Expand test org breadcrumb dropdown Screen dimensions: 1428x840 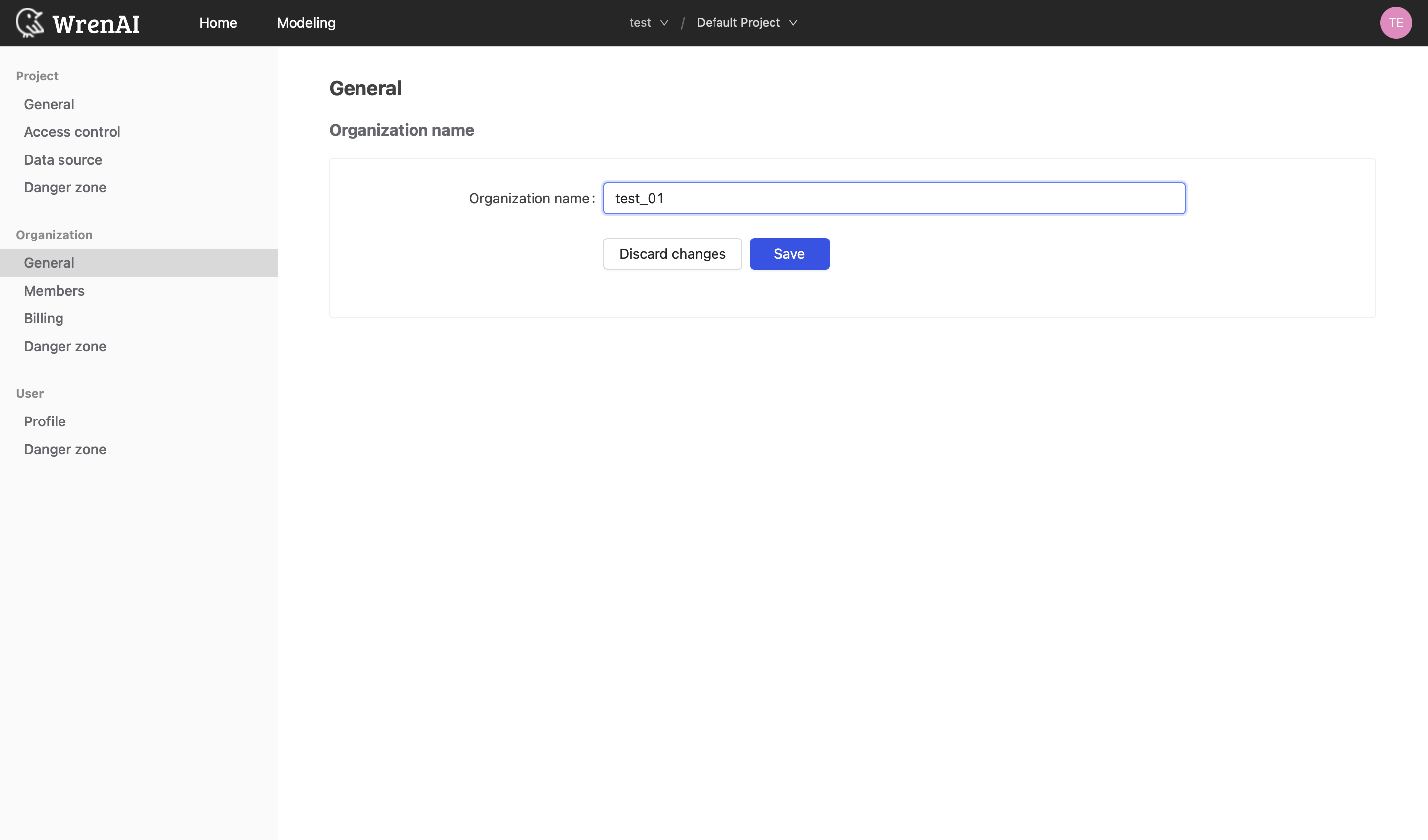tap(649, 22)
